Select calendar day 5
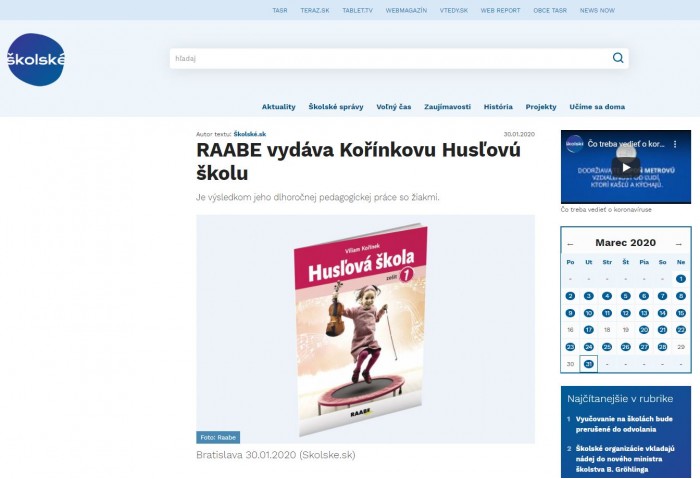The height and width of the screenshot is (479, 700). [625, 296]
